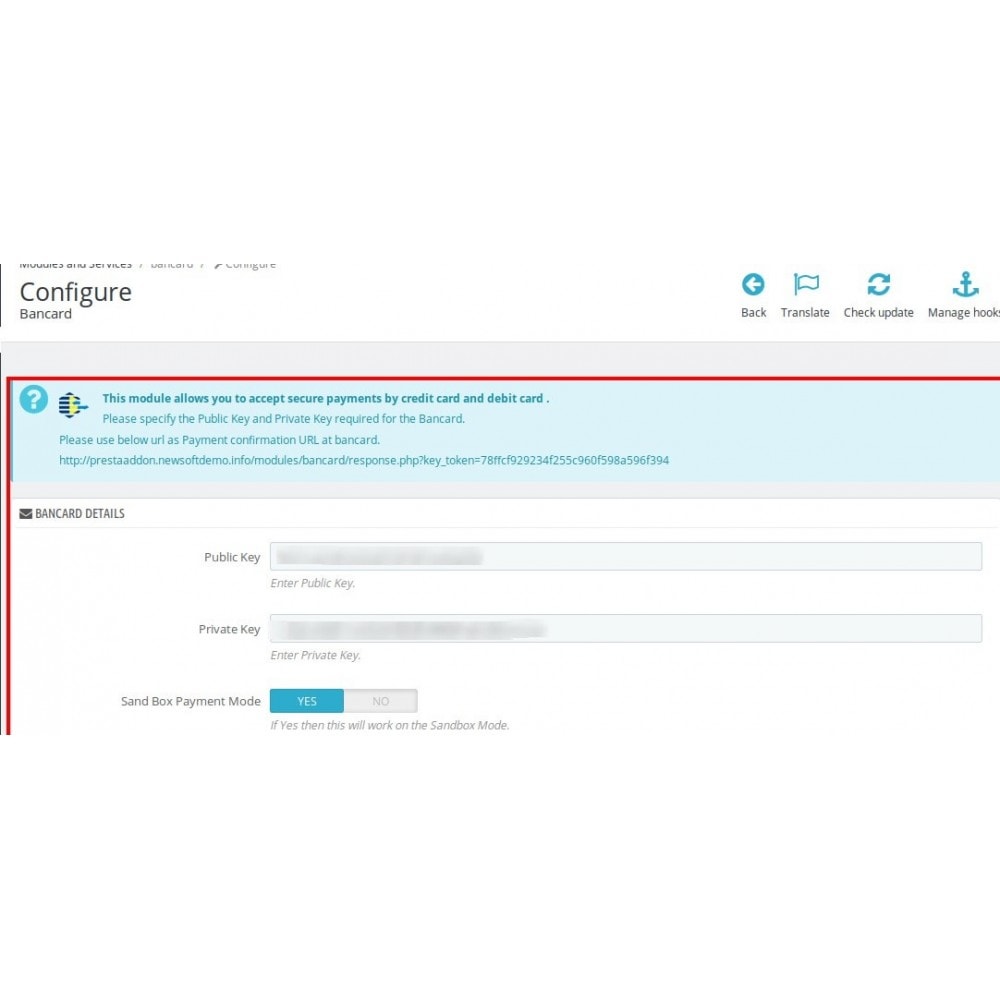Image resolution: width=1000 pixels, height=1000 pixels.
Task: Click the 'Configure' page heading
Action: (76, 292)
